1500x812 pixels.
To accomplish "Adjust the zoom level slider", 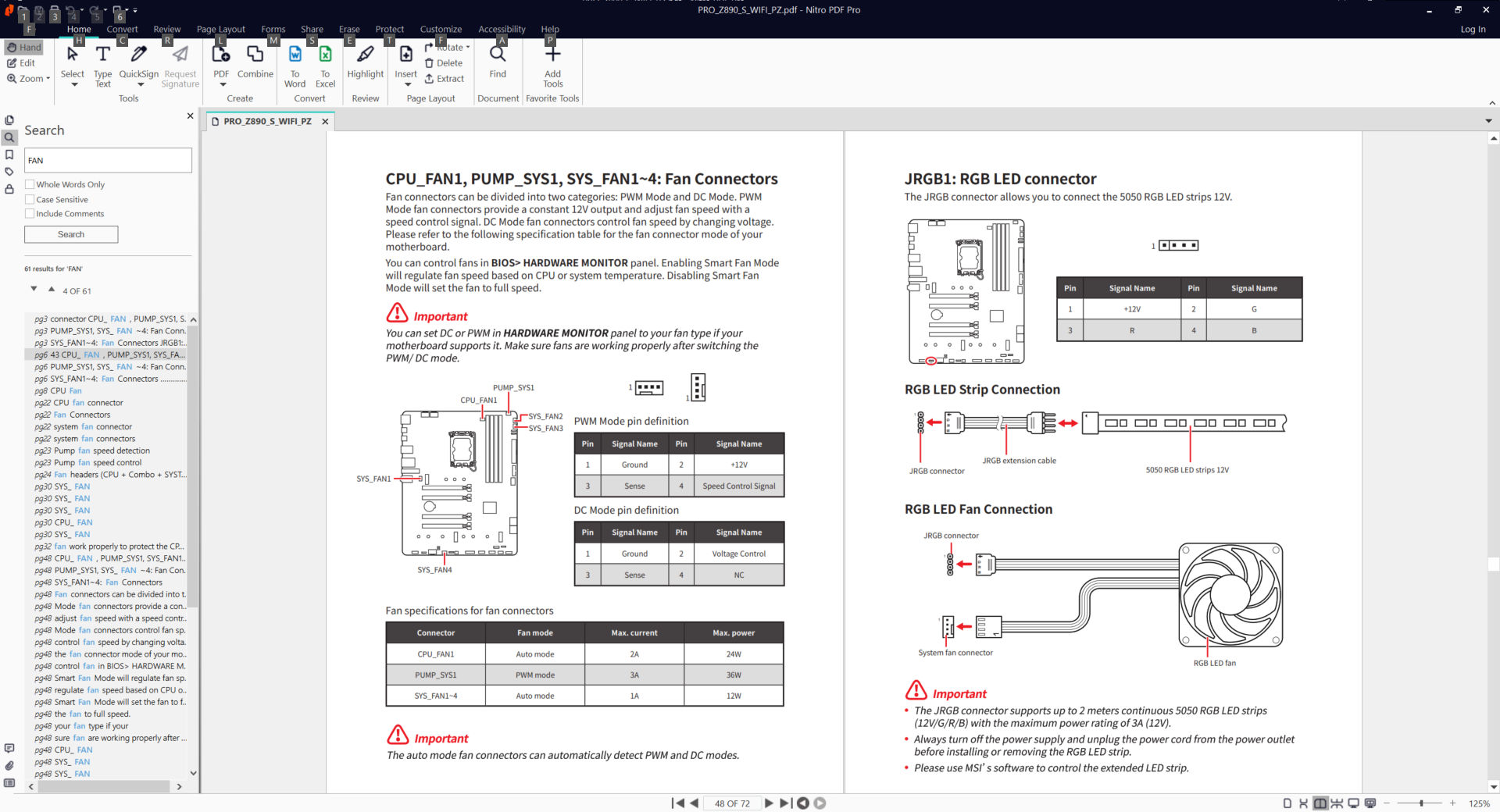I will click(x=1420, y=803).
